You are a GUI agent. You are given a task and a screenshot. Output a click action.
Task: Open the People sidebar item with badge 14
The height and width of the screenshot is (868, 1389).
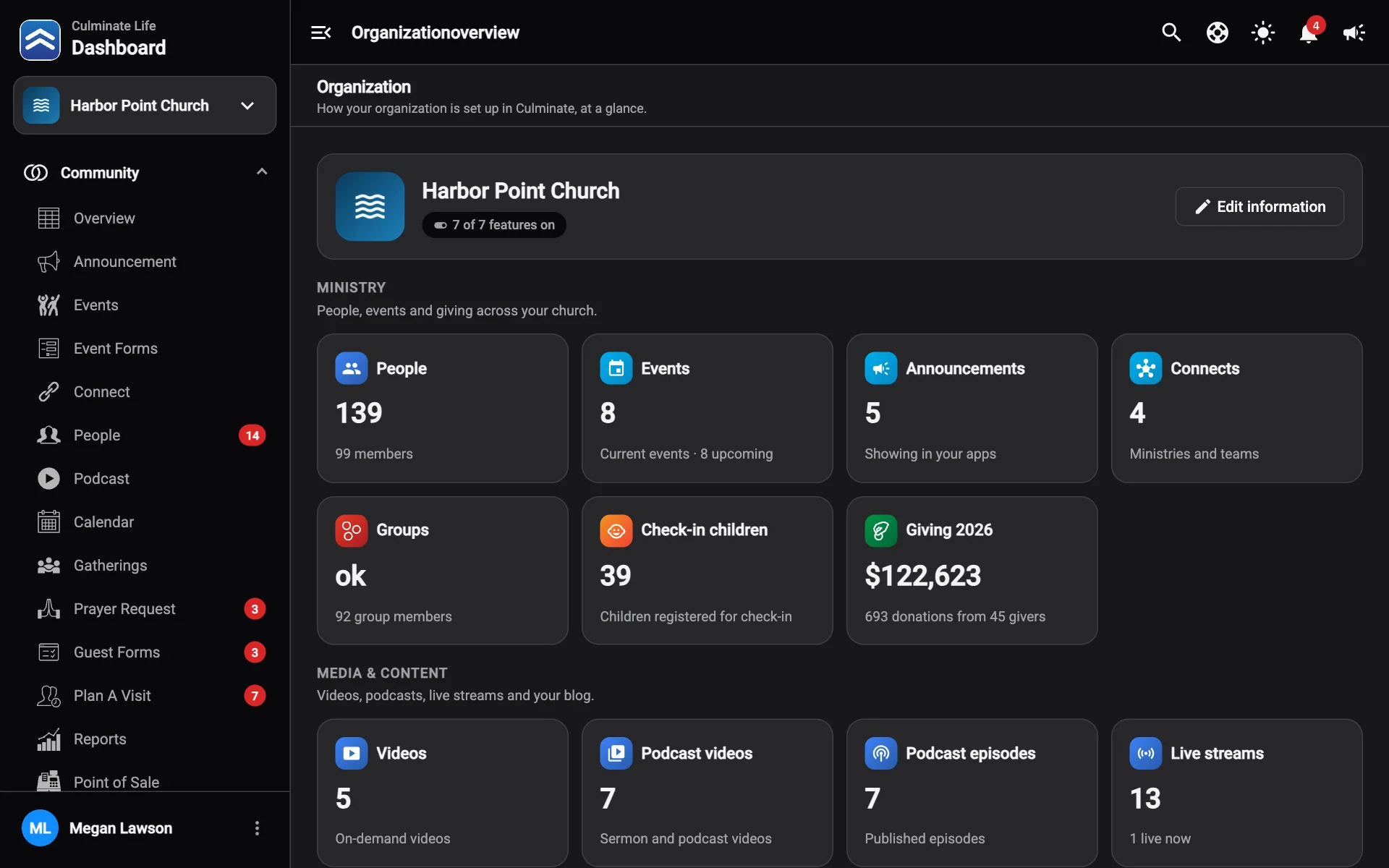tap(145, 435)
